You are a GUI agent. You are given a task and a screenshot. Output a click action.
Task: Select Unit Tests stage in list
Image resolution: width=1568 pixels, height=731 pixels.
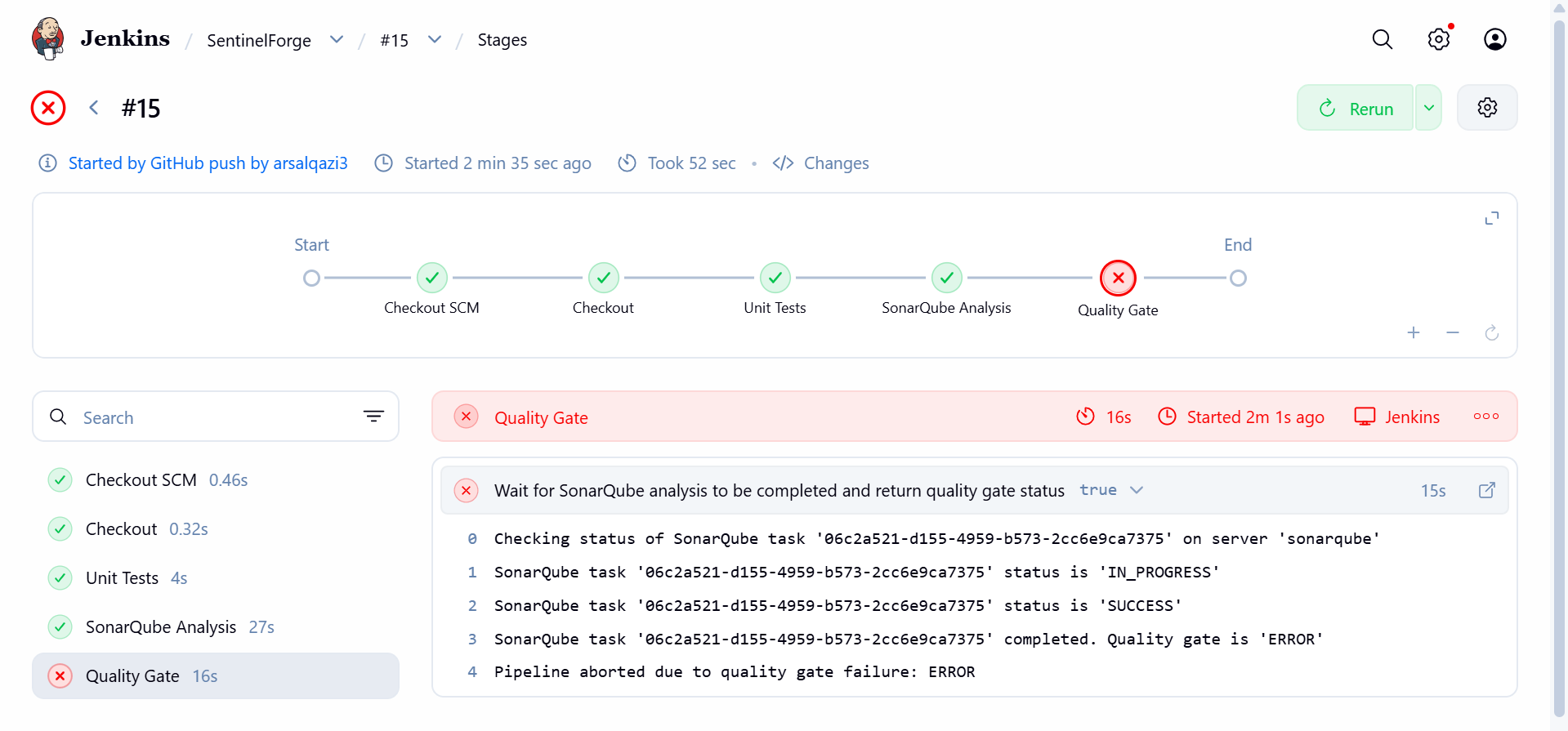[x=216, y=578]
